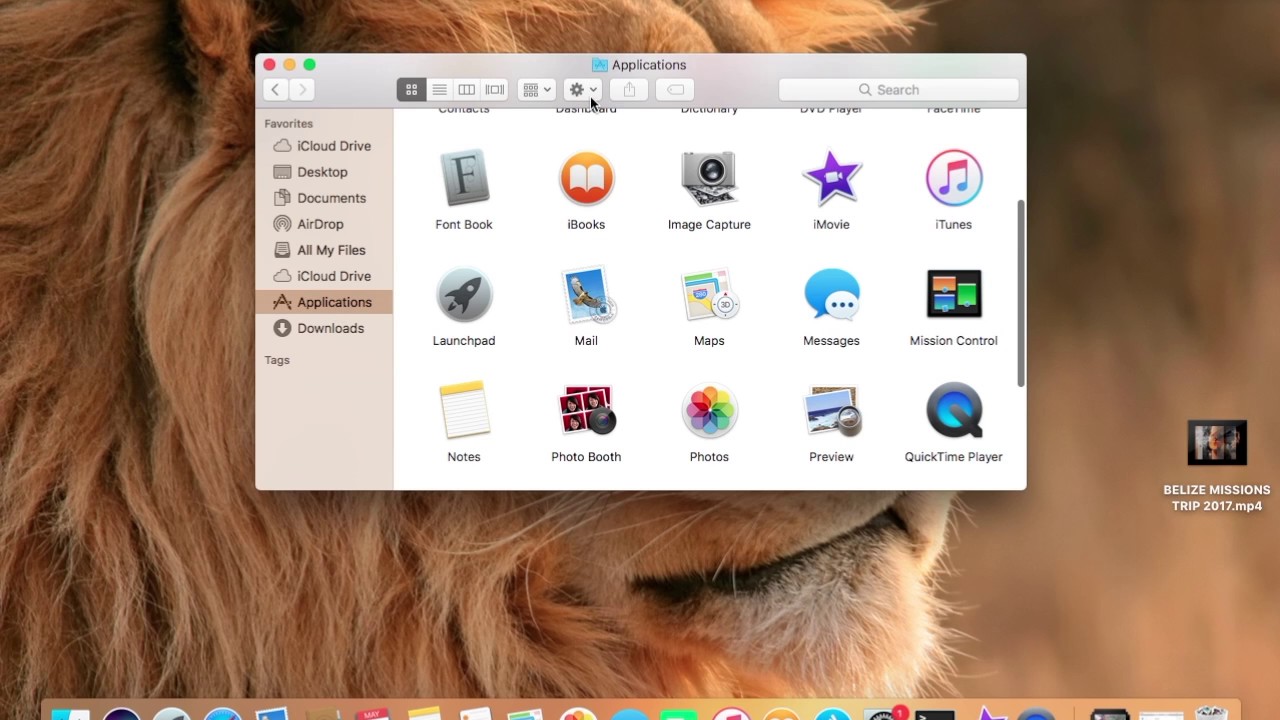1280x720 pixels.
Task: Select the Maps application icon
Action: click(x=709, y=294)
